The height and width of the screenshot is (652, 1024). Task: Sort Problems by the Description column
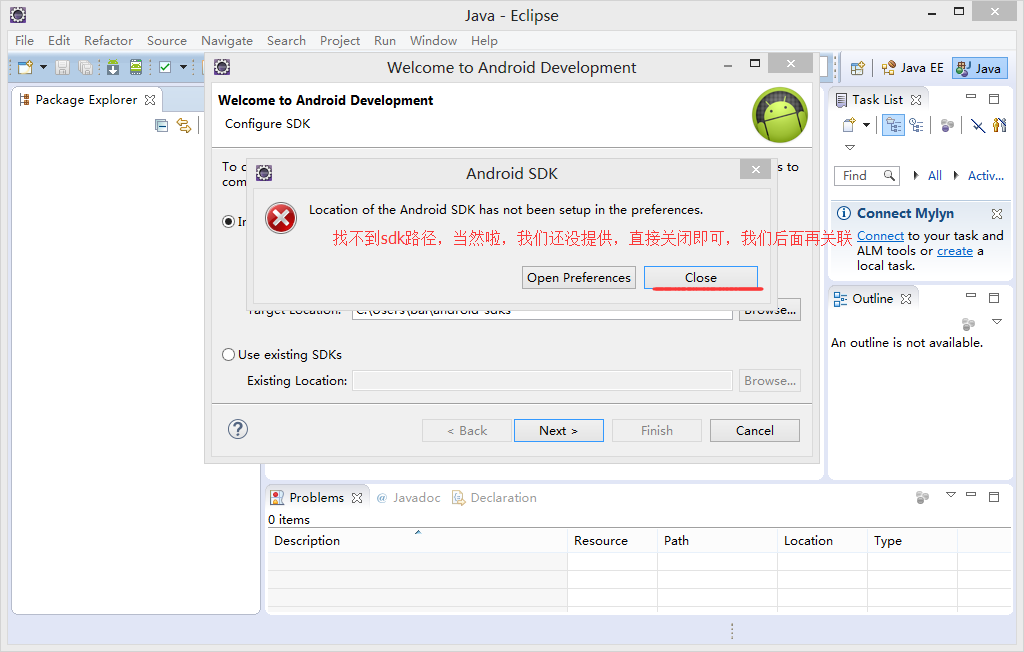click(417, 541)
